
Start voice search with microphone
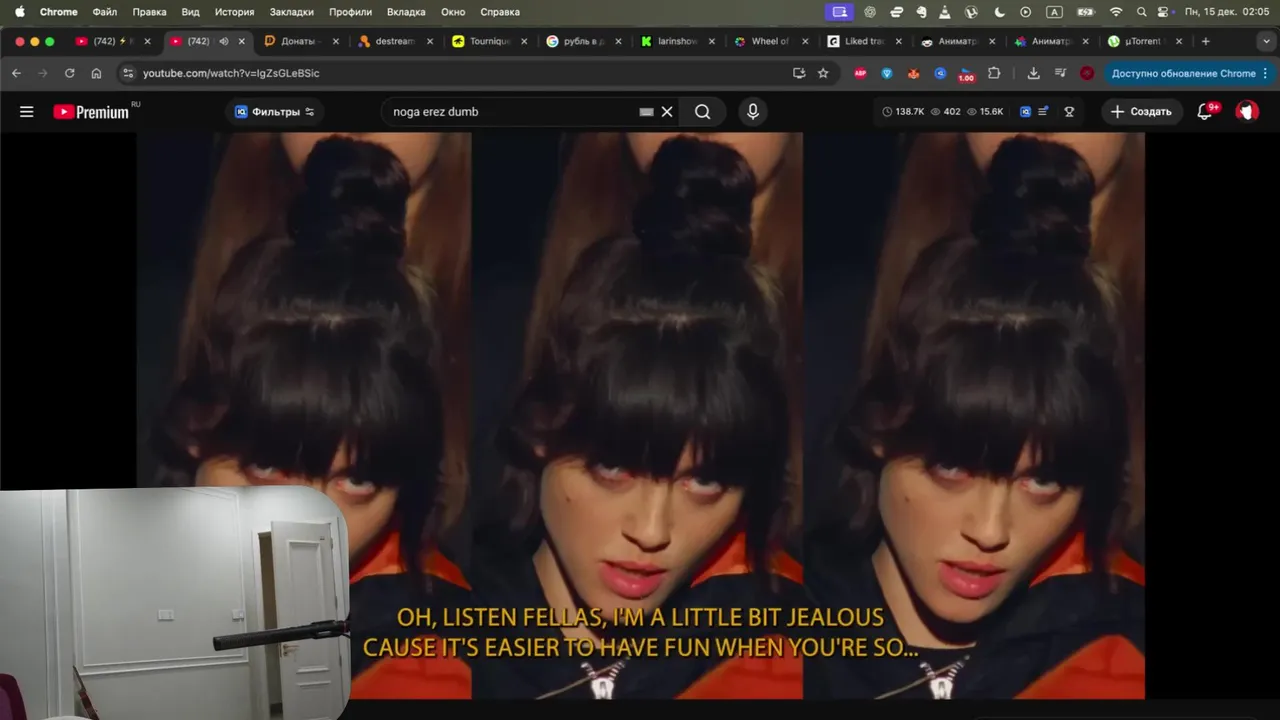pyautogui.click(x=753, y=112)
